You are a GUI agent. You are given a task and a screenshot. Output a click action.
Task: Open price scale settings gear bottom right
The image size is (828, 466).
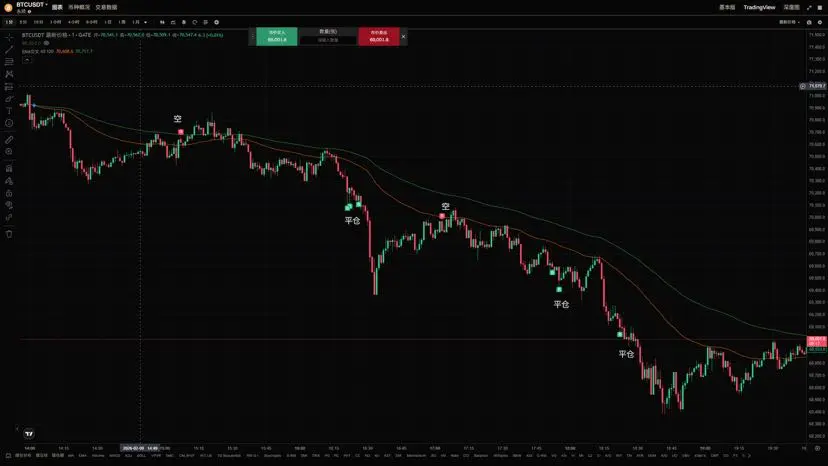click(817, 448)
